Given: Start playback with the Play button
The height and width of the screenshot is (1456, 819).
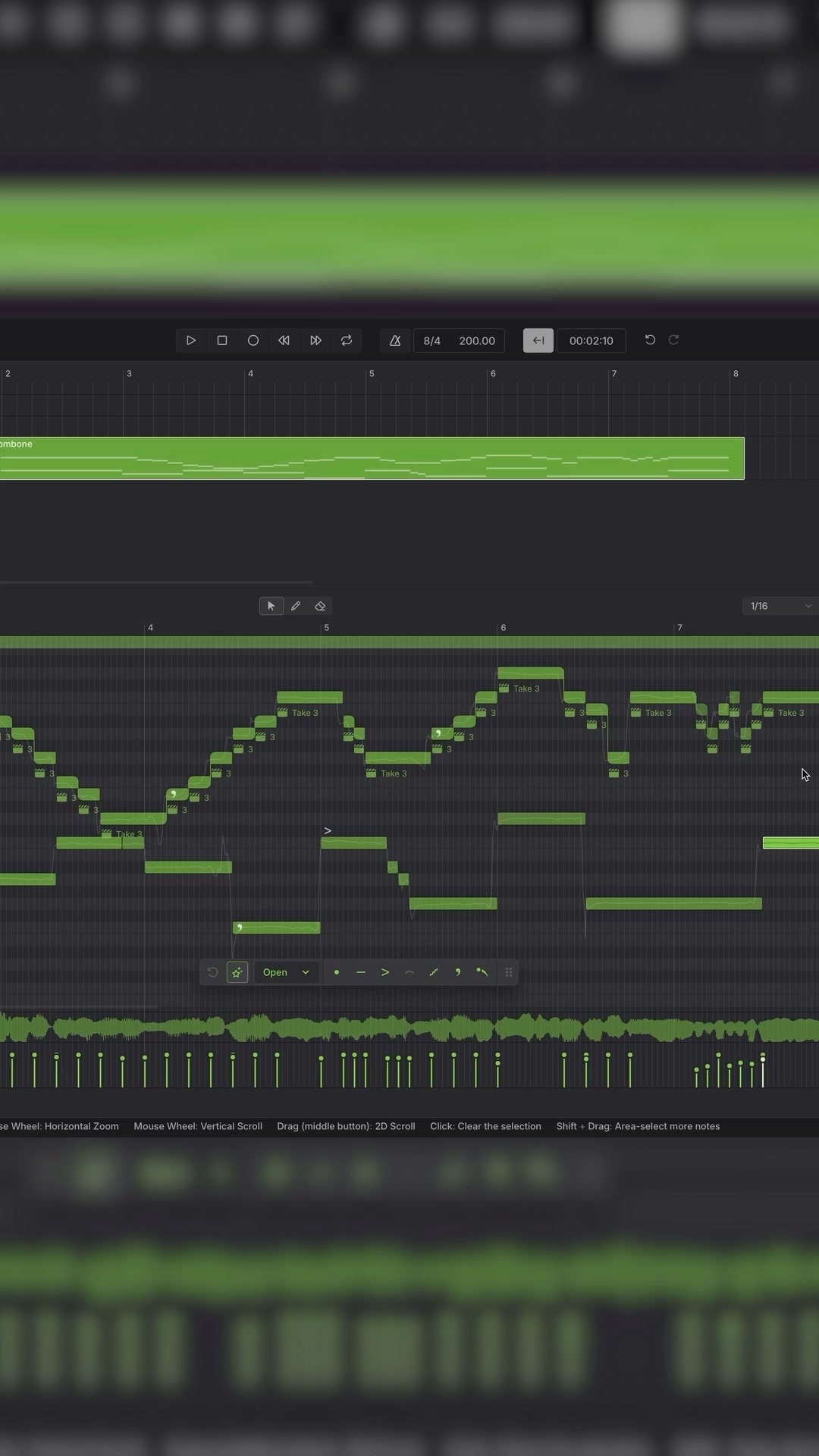Looking at the screenshot, I should (191, 340).
